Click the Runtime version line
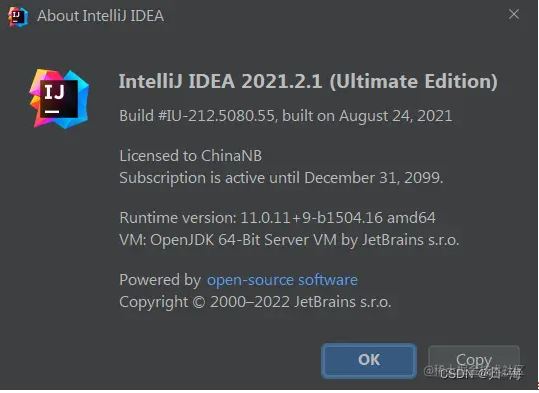The height and width of the screenshot is (393, 539). pos(277,218)
